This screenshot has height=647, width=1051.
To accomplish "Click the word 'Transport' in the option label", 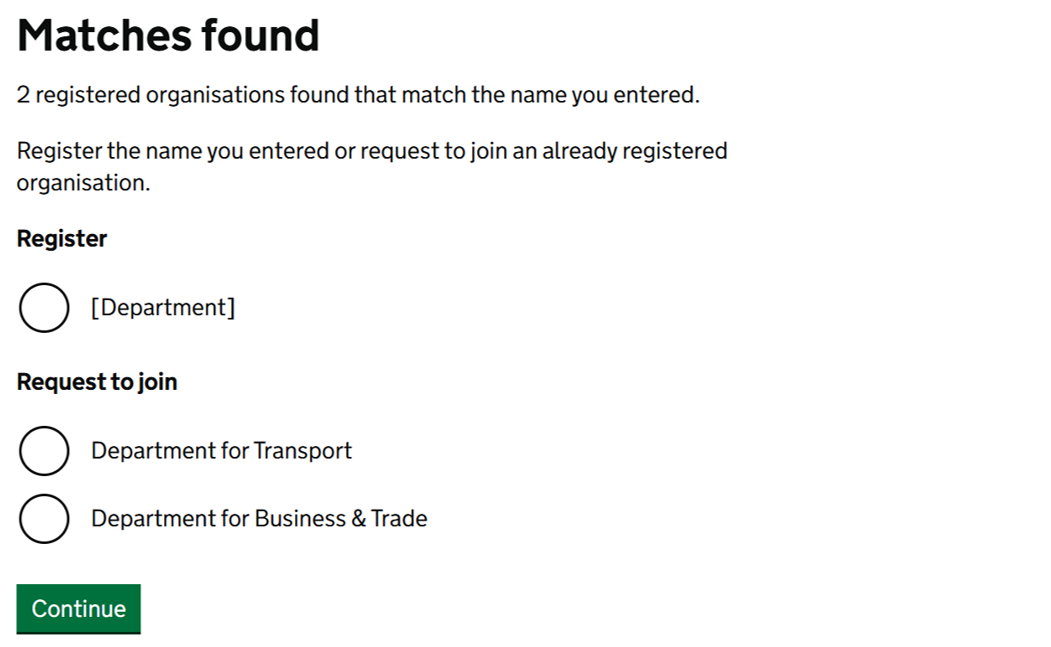I will 302,451.
